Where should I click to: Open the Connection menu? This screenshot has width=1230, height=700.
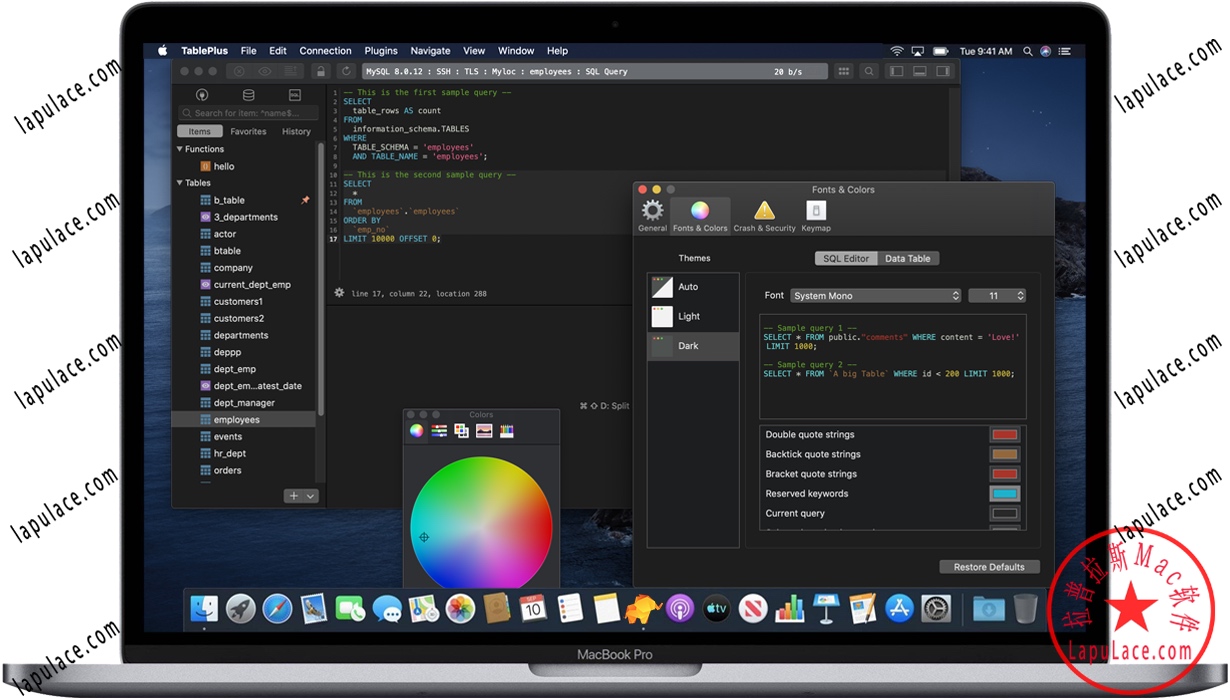pyautogui.click(x=325, y=50)
